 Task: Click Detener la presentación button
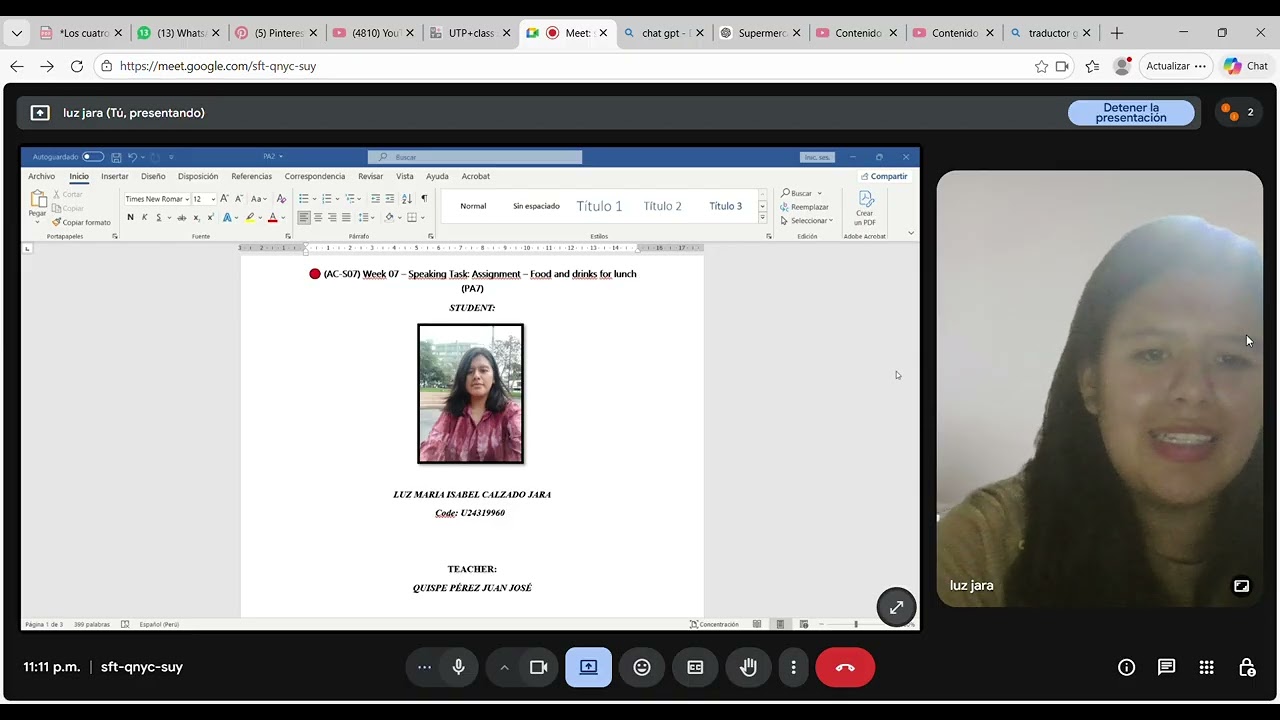coord(1131,113)
